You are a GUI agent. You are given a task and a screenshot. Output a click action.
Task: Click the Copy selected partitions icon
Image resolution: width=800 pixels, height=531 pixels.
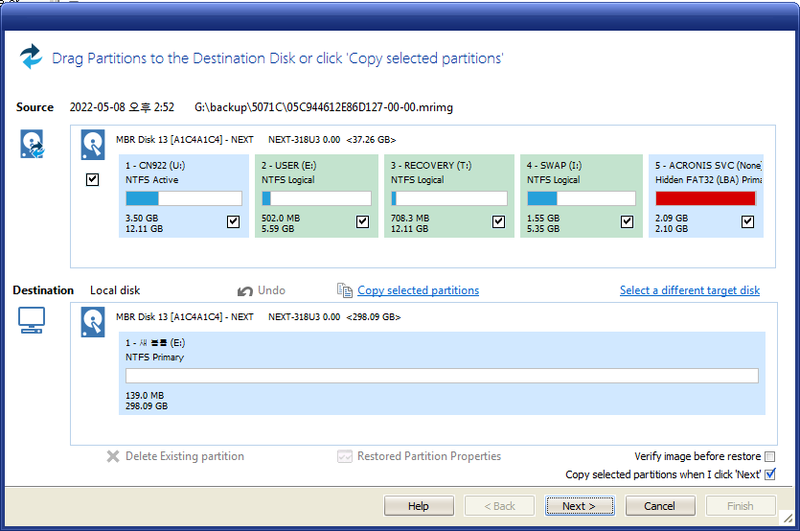click(x=344, y=291)
